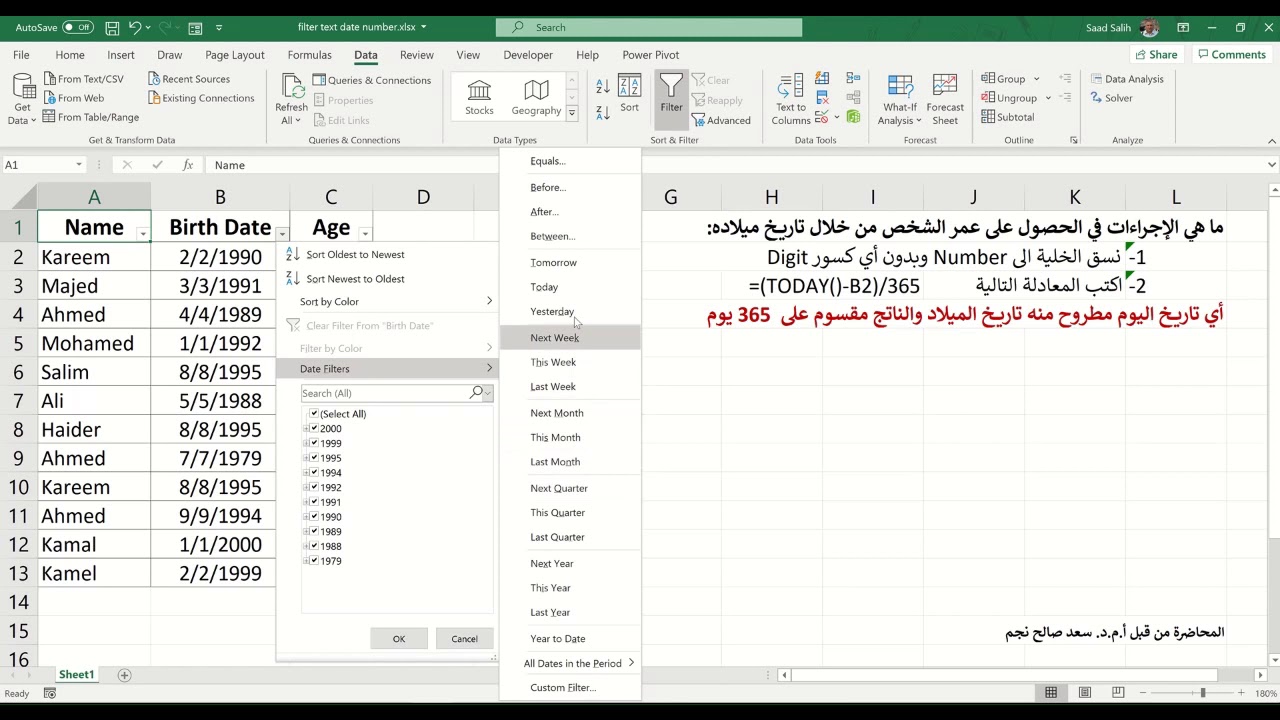Image resolution: width=1280 pixels, height=720 pixels.
Task: Open the File menu
Action: 21,55
